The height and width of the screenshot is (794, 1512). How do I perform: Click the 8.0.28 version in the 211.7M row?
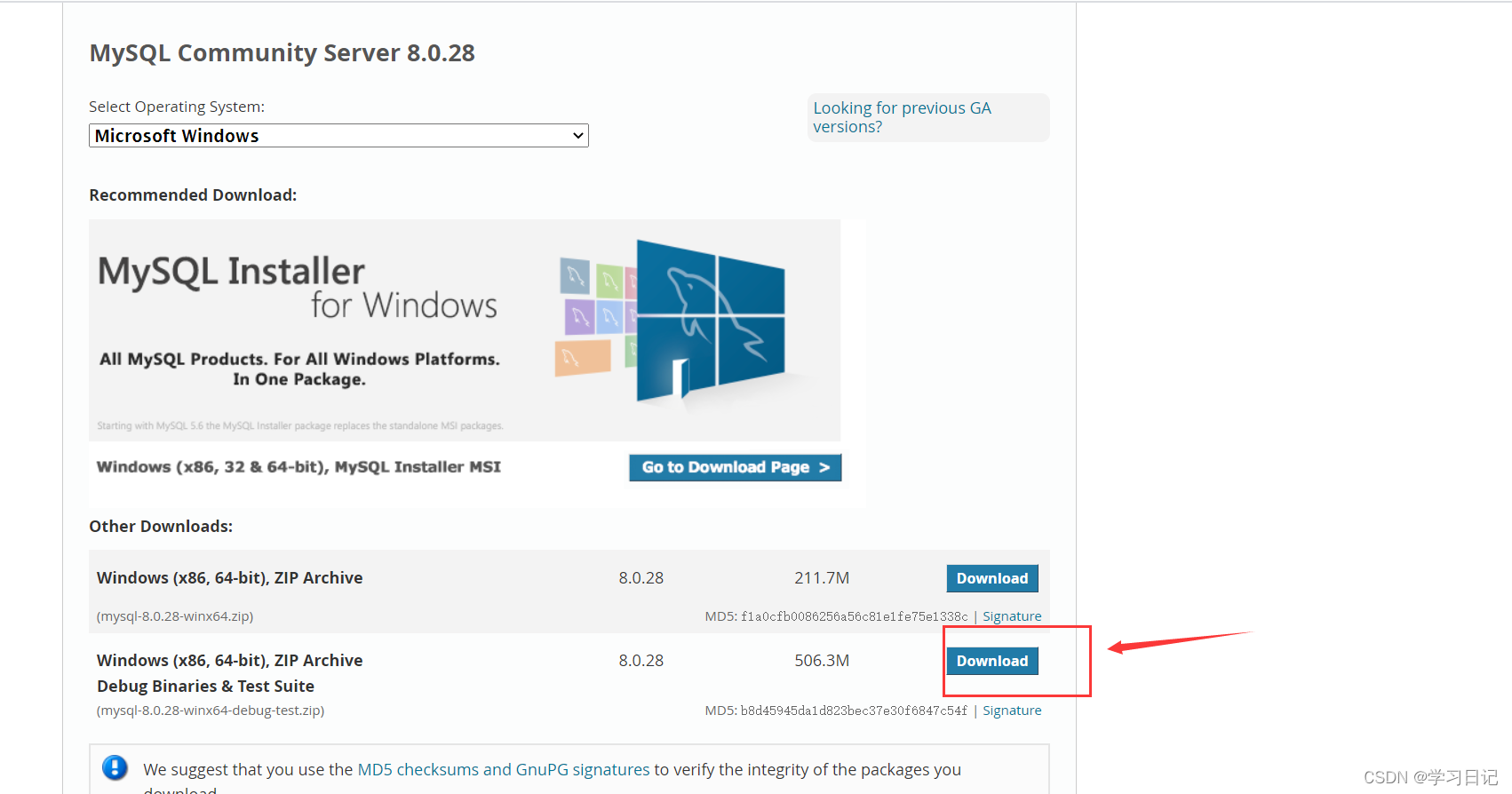click(641, 578)
